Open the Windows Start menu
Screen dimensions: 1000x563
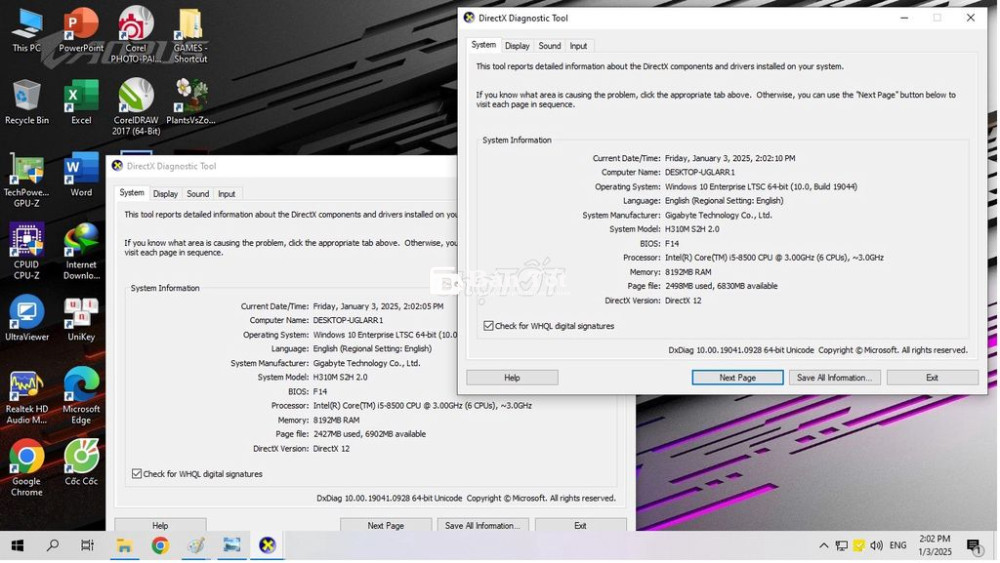pyautogui.click(x=17, y=546)
